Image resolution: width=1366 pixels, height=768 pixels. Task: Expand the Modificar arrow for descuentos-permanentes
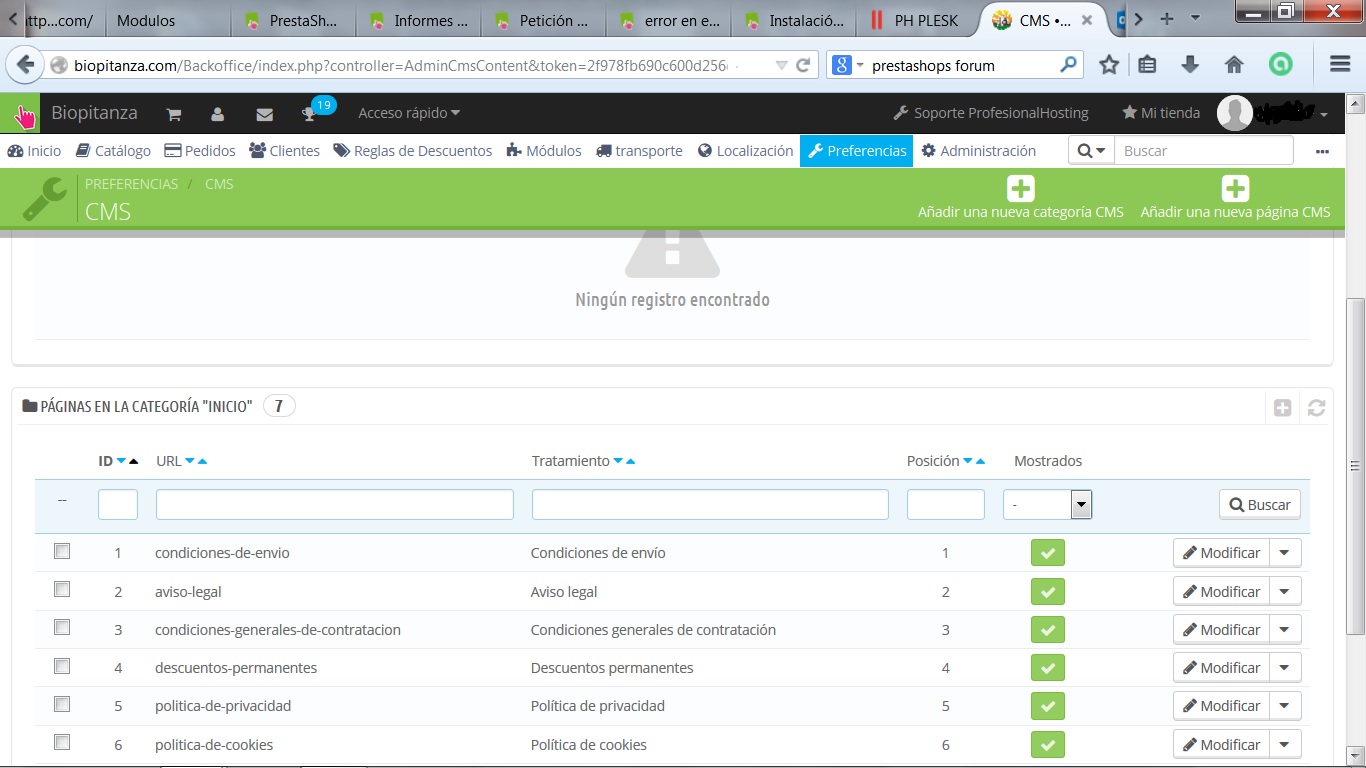[1285, 668]
